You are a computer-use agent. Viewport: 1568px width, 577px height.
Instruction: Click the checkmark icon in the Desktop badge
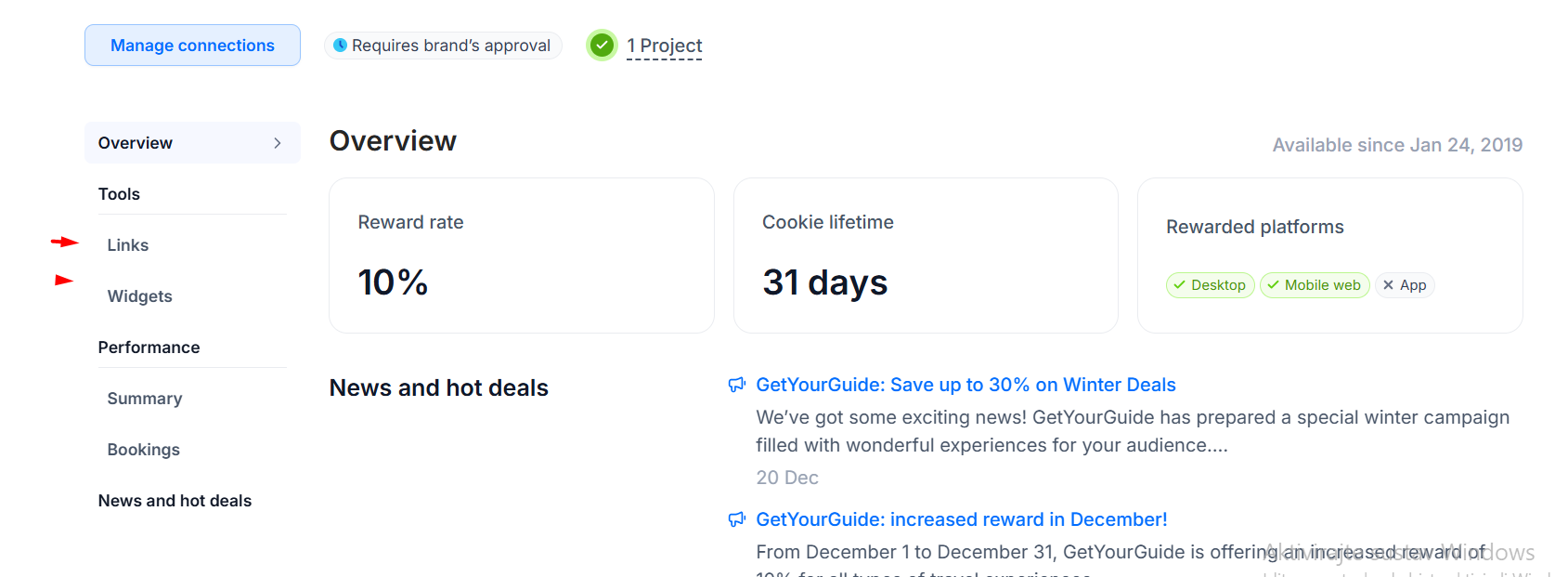(1179, 285)
